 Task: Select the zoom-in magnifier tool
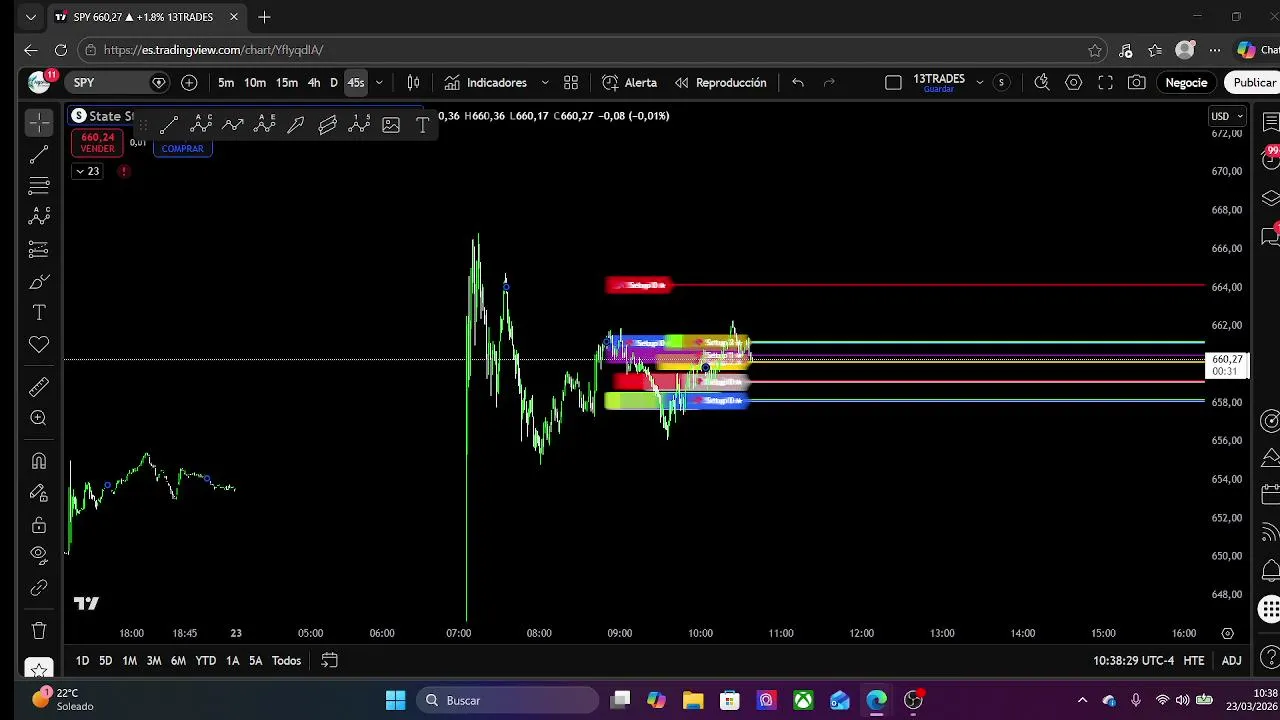tap(39, 418)
